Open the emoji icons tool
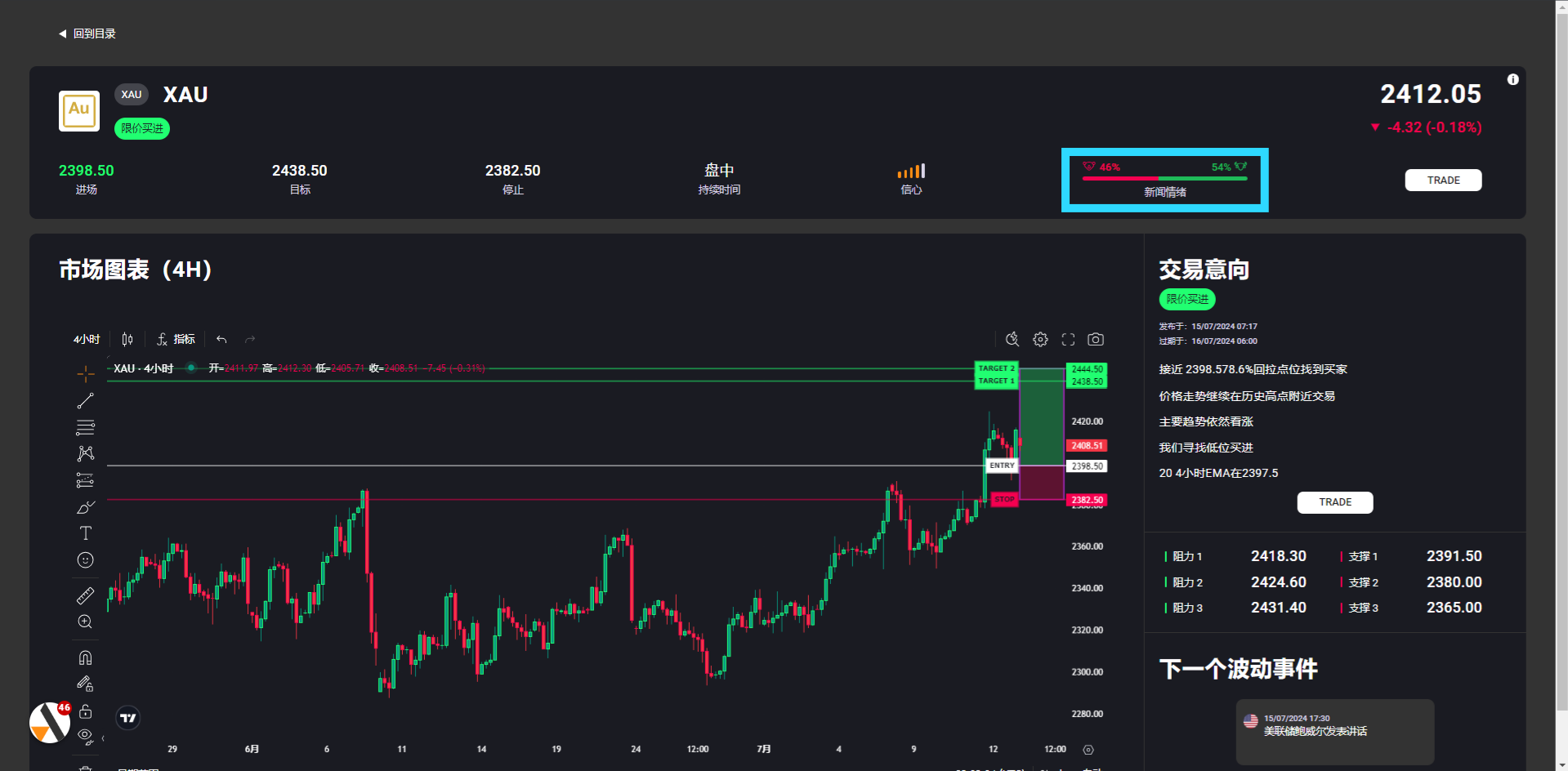This screenshot has width=1568, height=771. pos(85,560)
